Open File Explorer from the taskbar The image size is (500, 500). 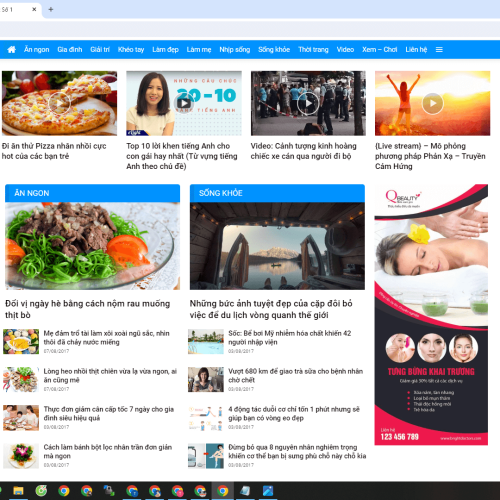(18, 491)
